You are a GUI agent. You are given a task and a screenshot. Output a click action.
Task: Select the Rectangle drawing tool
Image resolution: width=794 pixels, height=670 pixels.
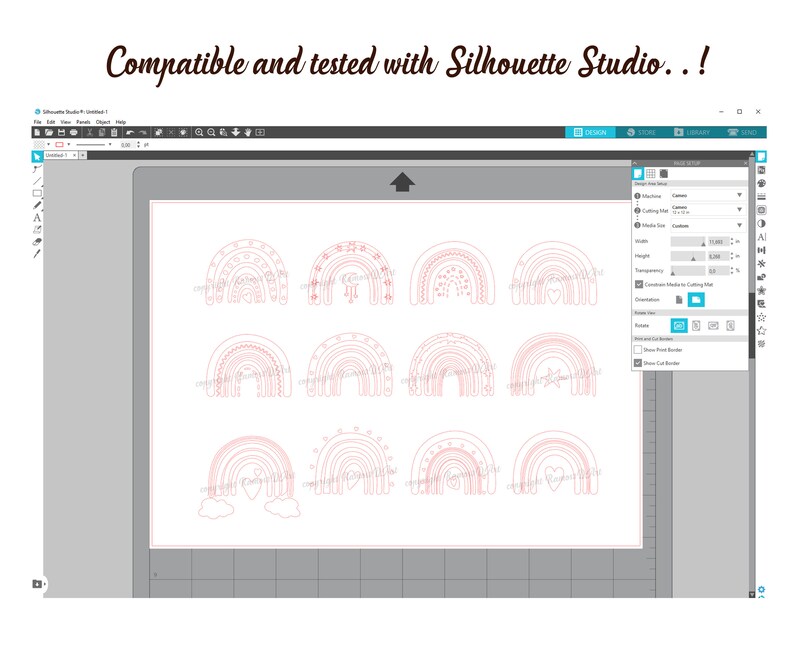click(x=37, y=193)
